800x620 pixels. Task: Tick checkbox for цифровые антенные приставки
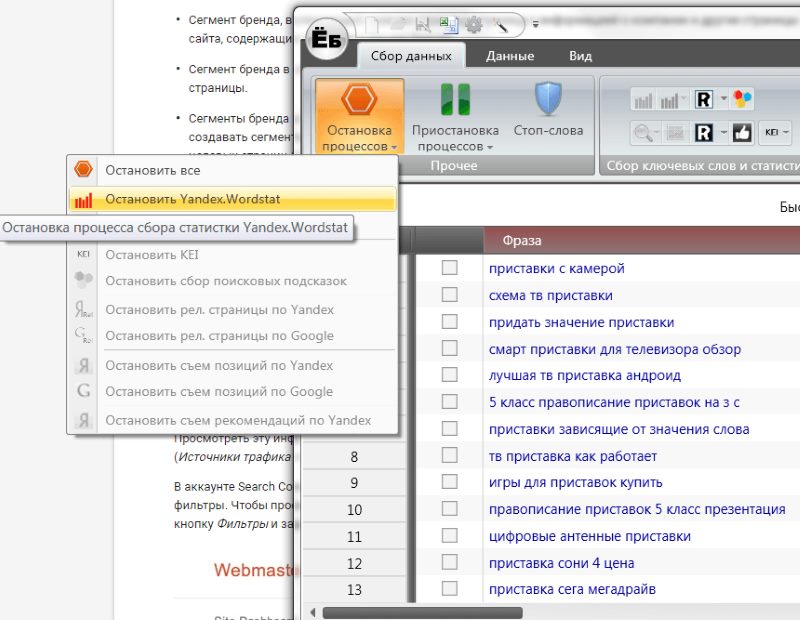[x=449, y=535]
